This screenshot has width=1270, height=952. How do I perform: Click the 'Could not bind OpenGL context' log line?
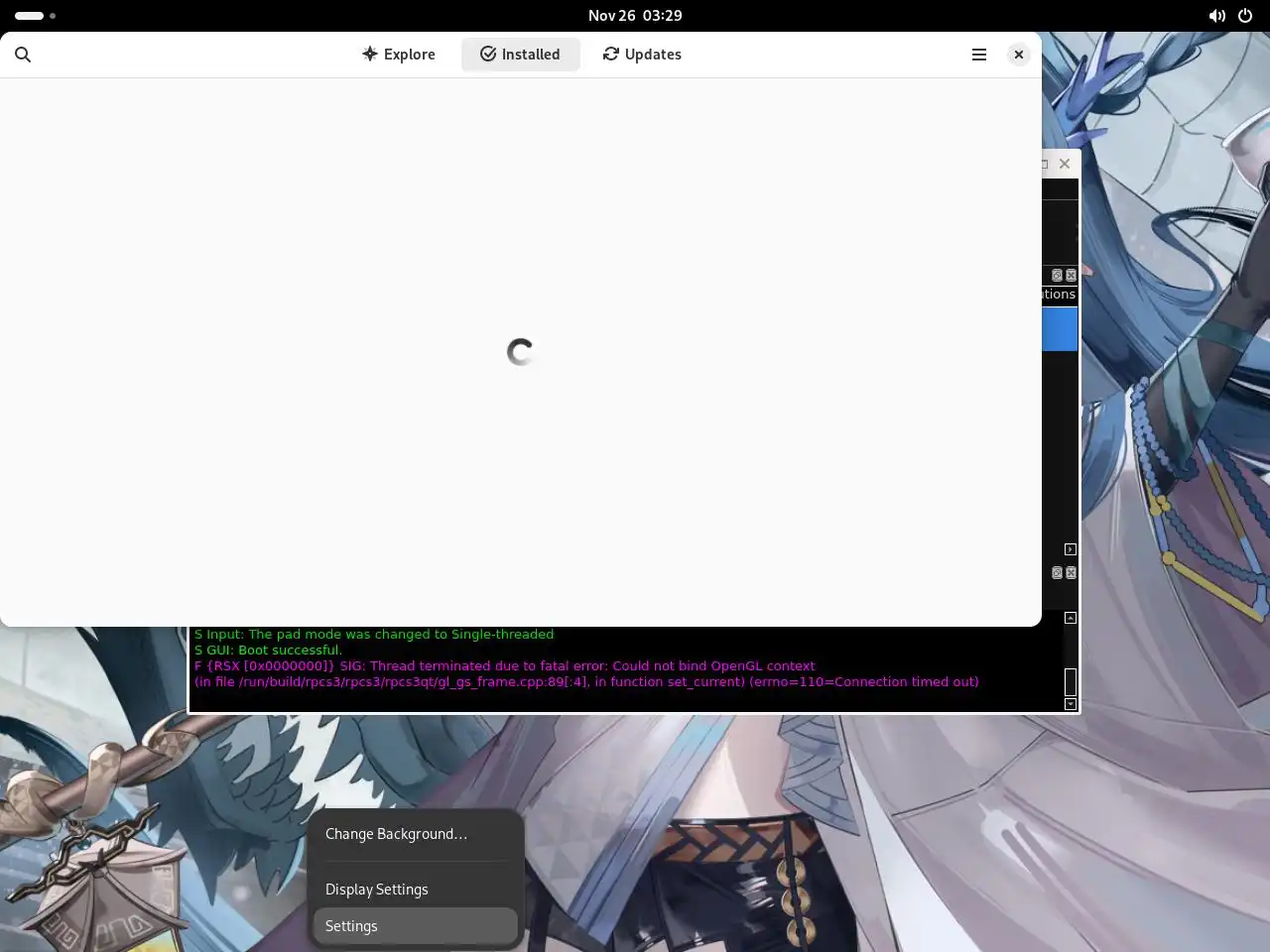tap(505, 665)
